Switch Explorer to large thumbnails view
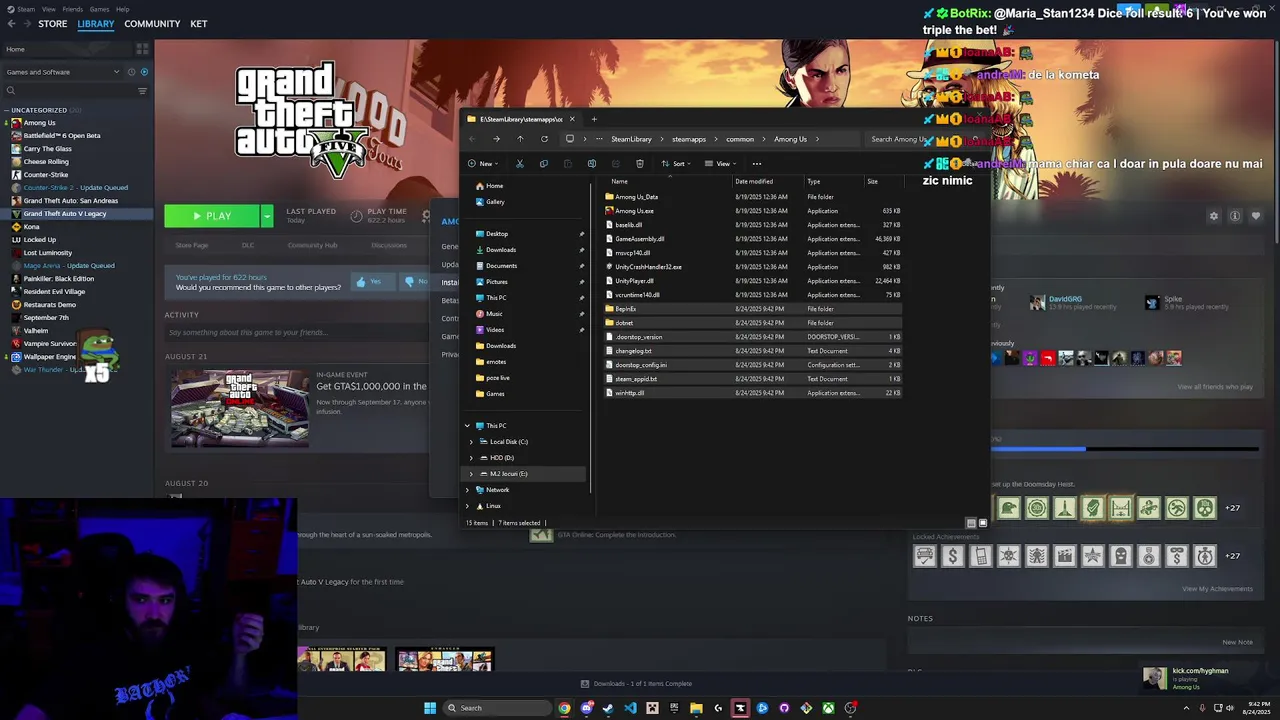Image resolution: width=1280 pixels, height=720 pixels. coord(983,523)
